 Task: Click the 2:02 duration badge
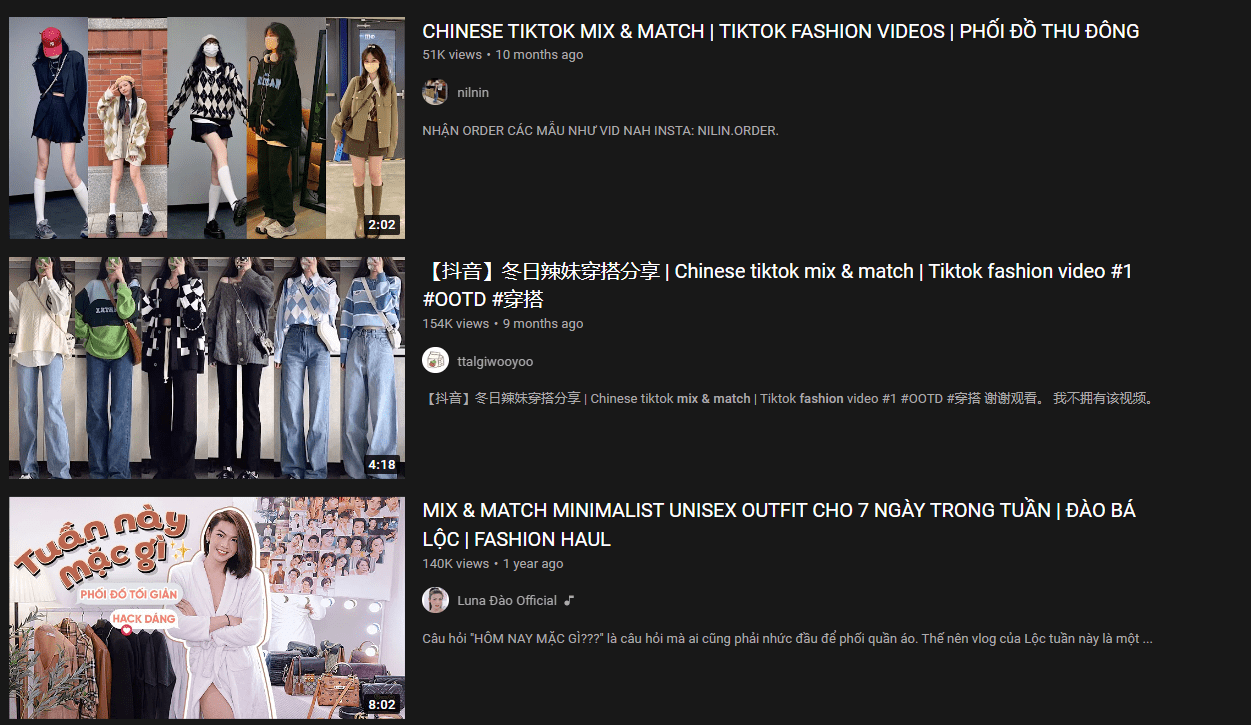pos(382,225)
